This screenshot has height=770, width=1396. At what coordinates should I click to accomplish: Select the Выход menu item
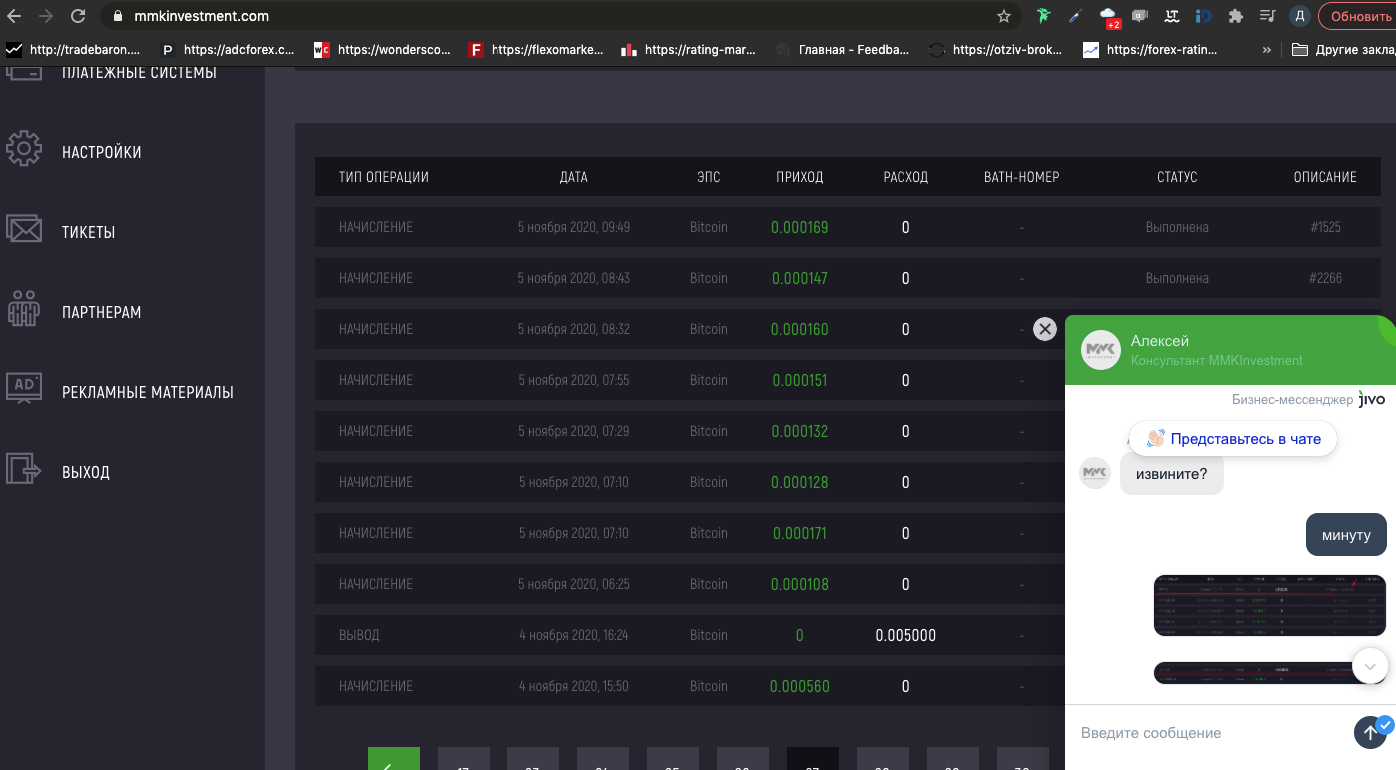(x=86, y=472)
